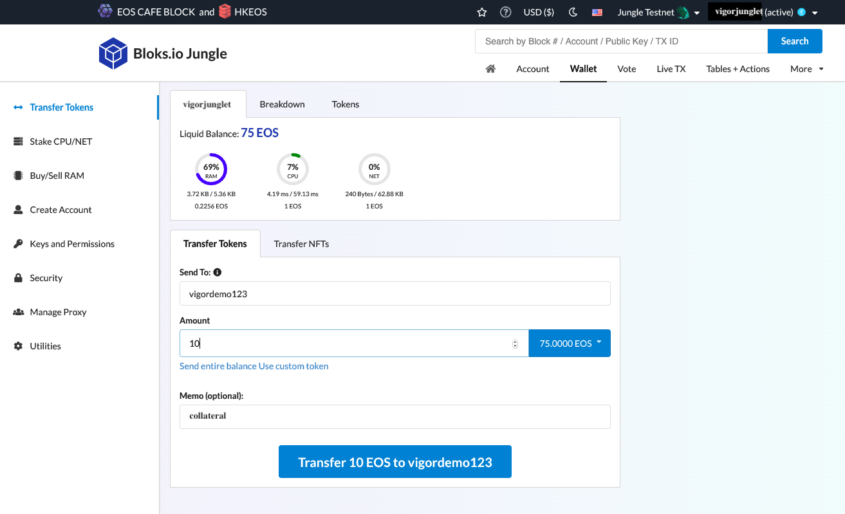Open Create Account in sidebar
The image size is (845, 514).
coord(60,210)
